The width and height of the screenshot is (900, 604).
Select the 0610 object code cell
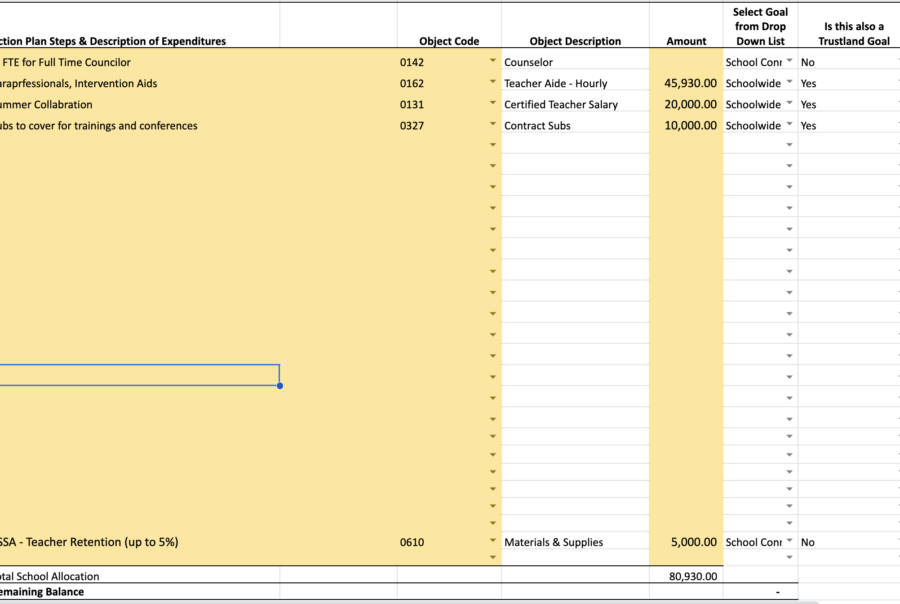449,542
